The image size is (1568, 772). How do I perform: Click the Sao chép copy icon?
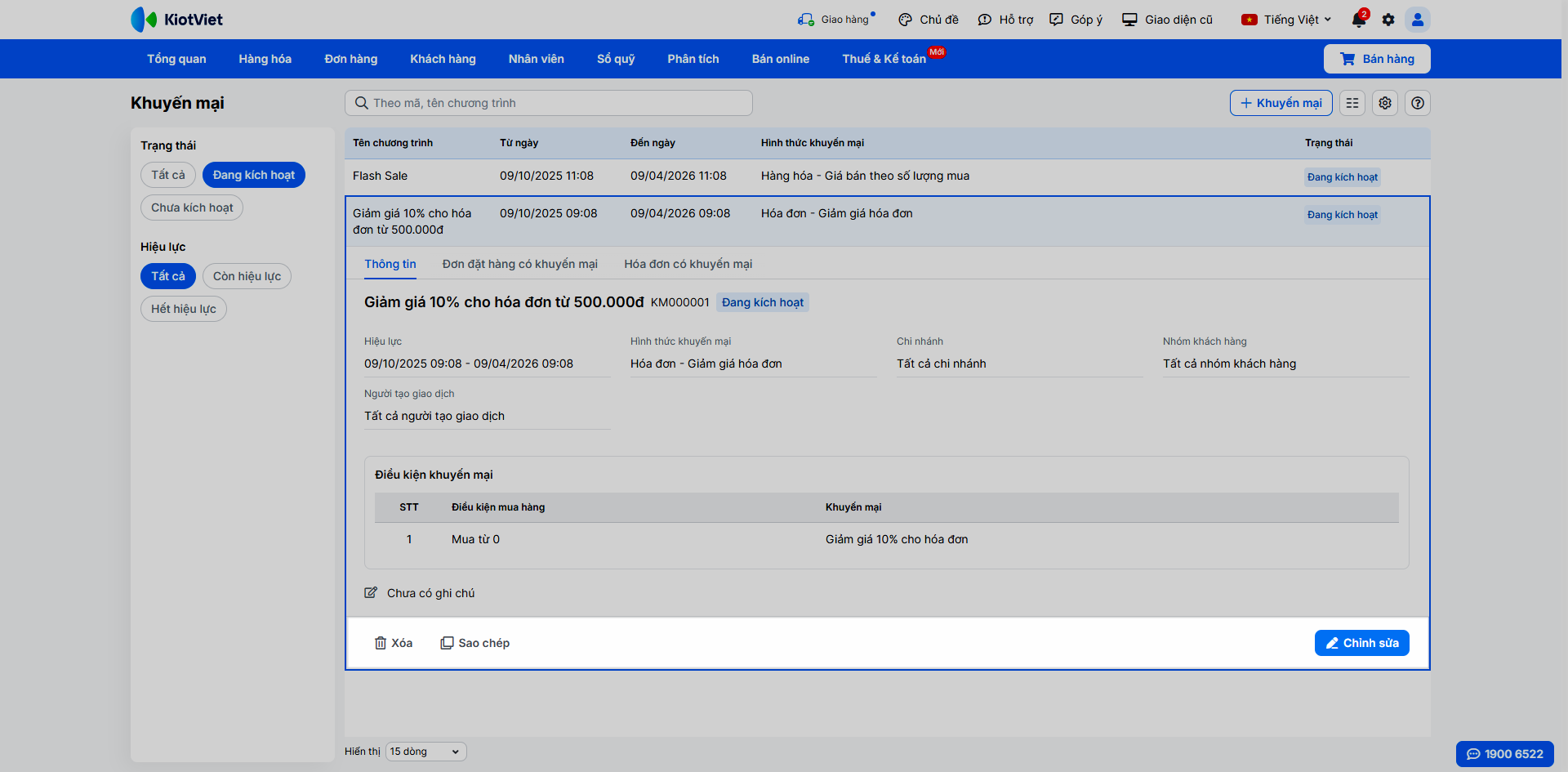point(447,643)
